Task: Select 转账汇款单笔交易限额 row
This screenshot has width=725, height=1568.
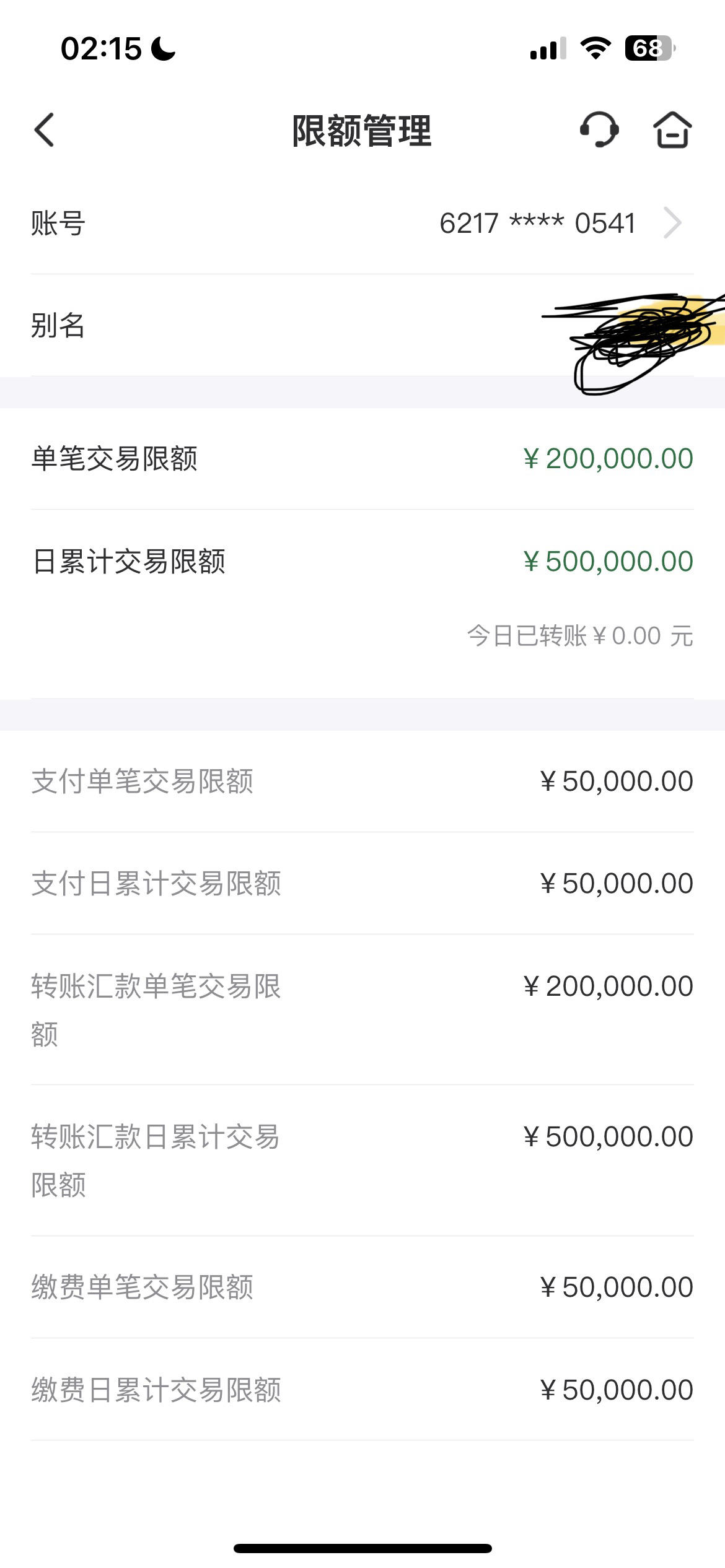Action: [x=362, y=1009]
